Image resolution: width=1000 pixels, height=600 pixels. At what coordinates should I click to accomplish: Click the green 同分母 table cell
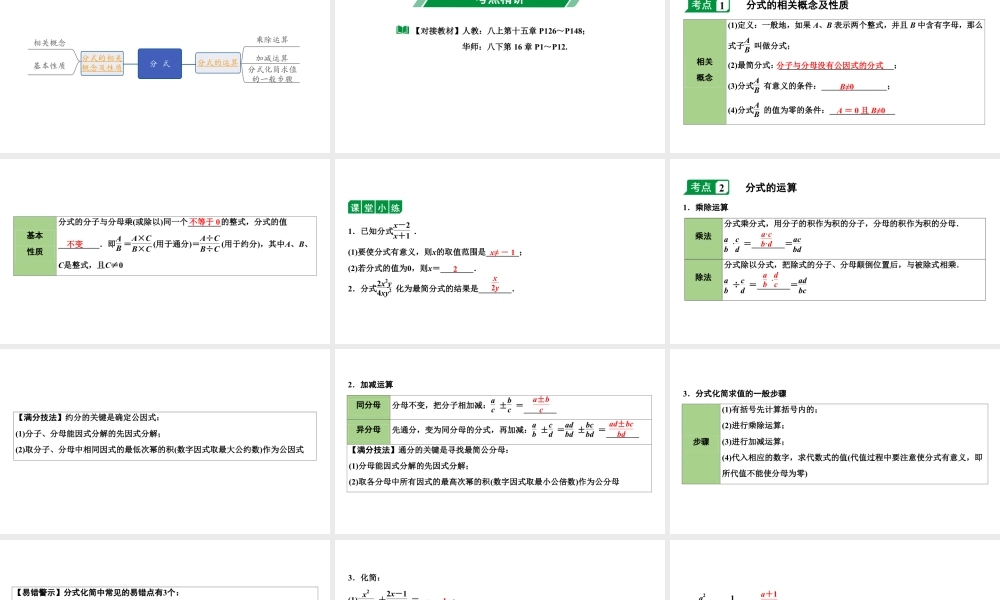pos(368,405)
